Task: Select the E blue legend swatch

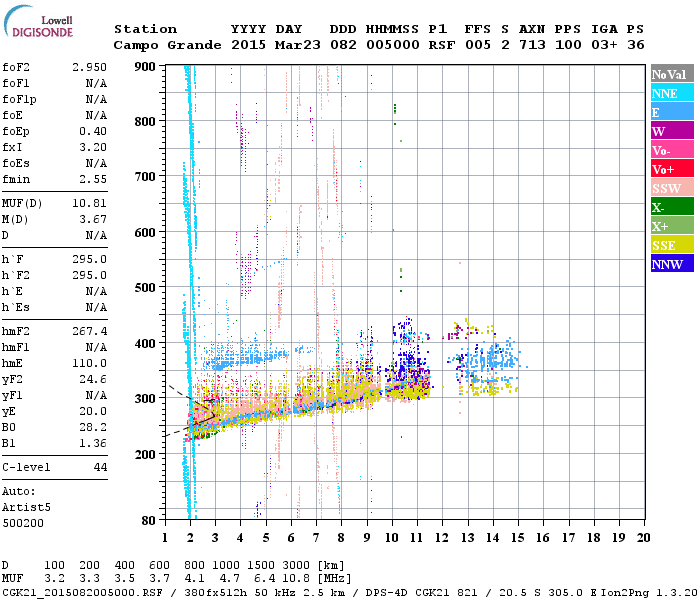Action: [x=672, y=112]
